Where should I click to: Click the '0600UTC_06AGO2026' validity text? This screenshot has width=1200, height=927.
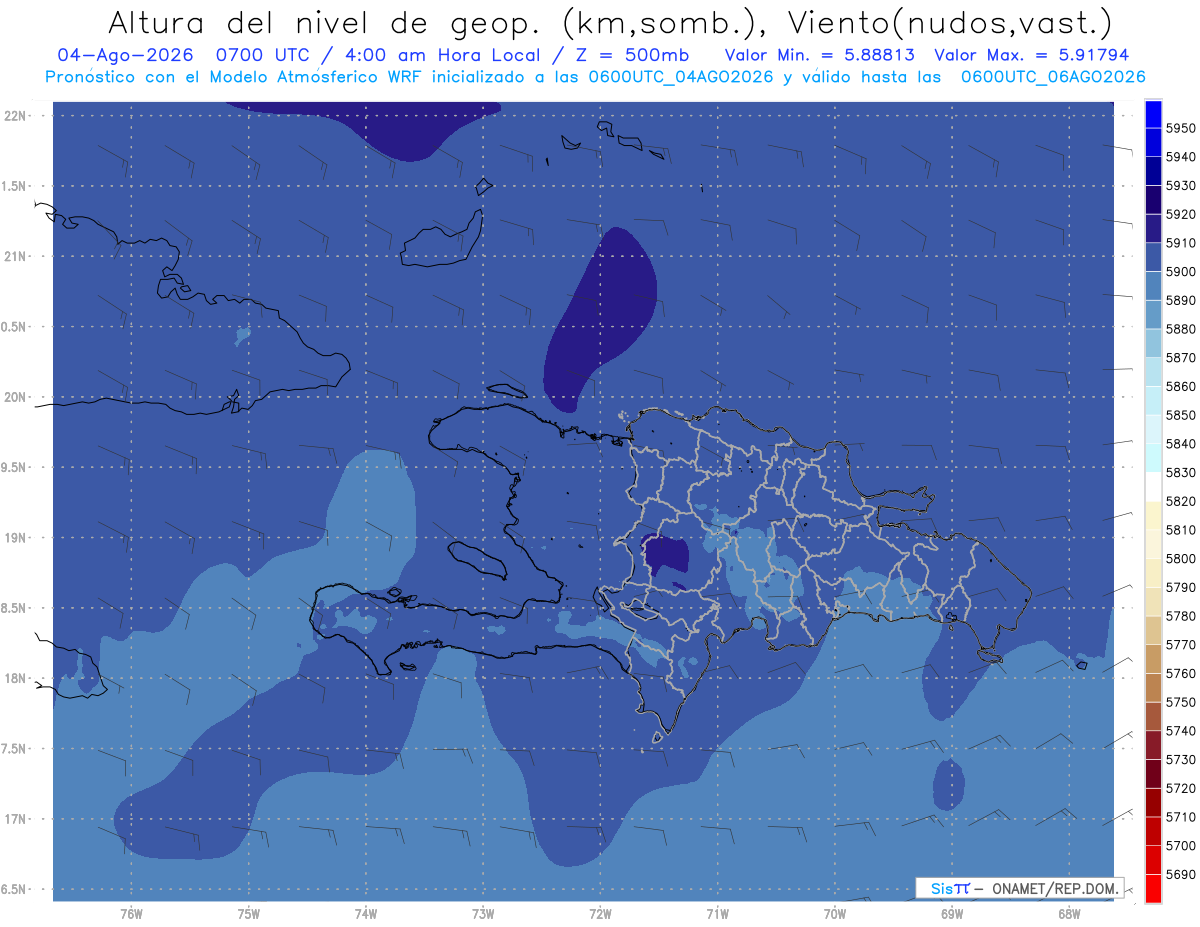click(x=1053, y=77)
